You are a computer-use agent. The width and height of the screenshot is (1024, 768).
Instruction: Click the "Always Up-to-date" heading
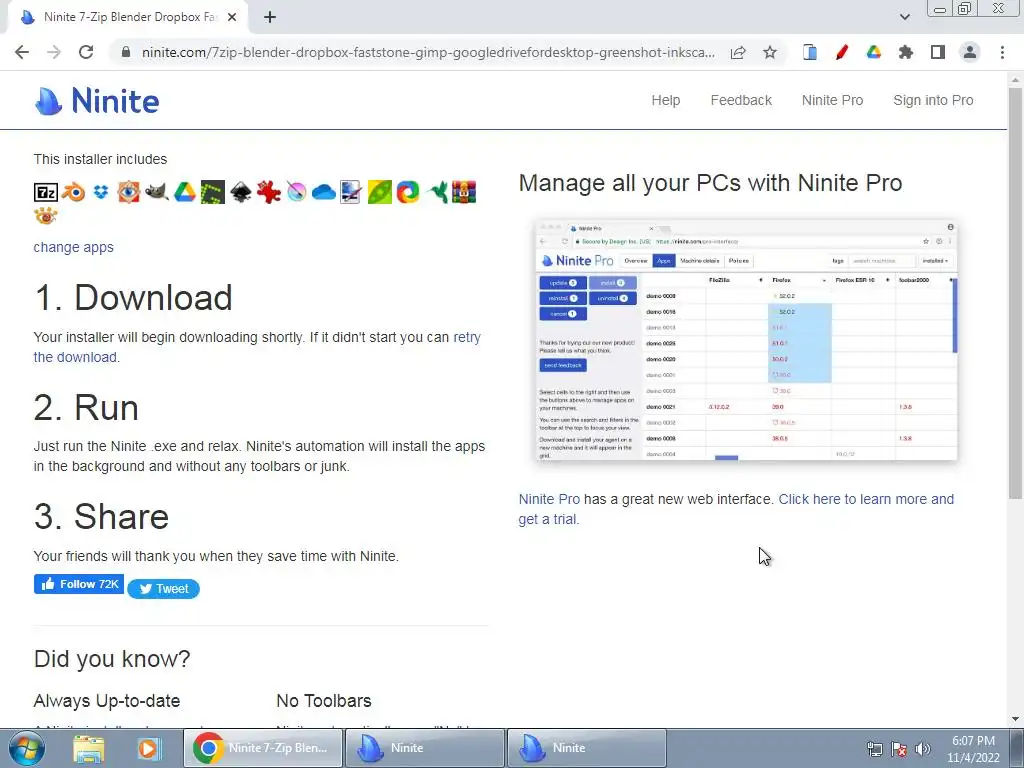pyautogui.click(x=106, y=701)
